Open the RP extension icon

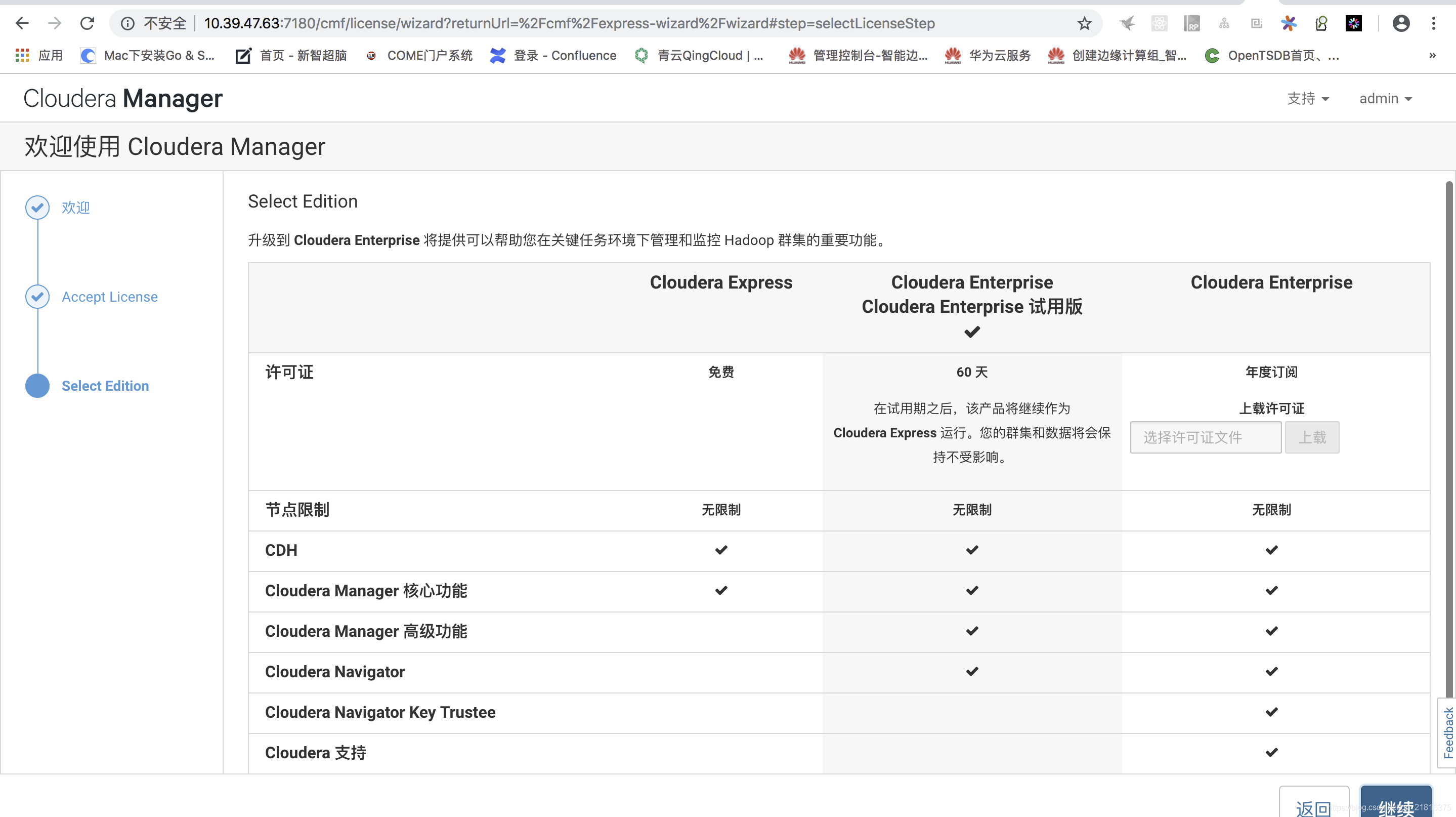click(x=1191, y=23)
